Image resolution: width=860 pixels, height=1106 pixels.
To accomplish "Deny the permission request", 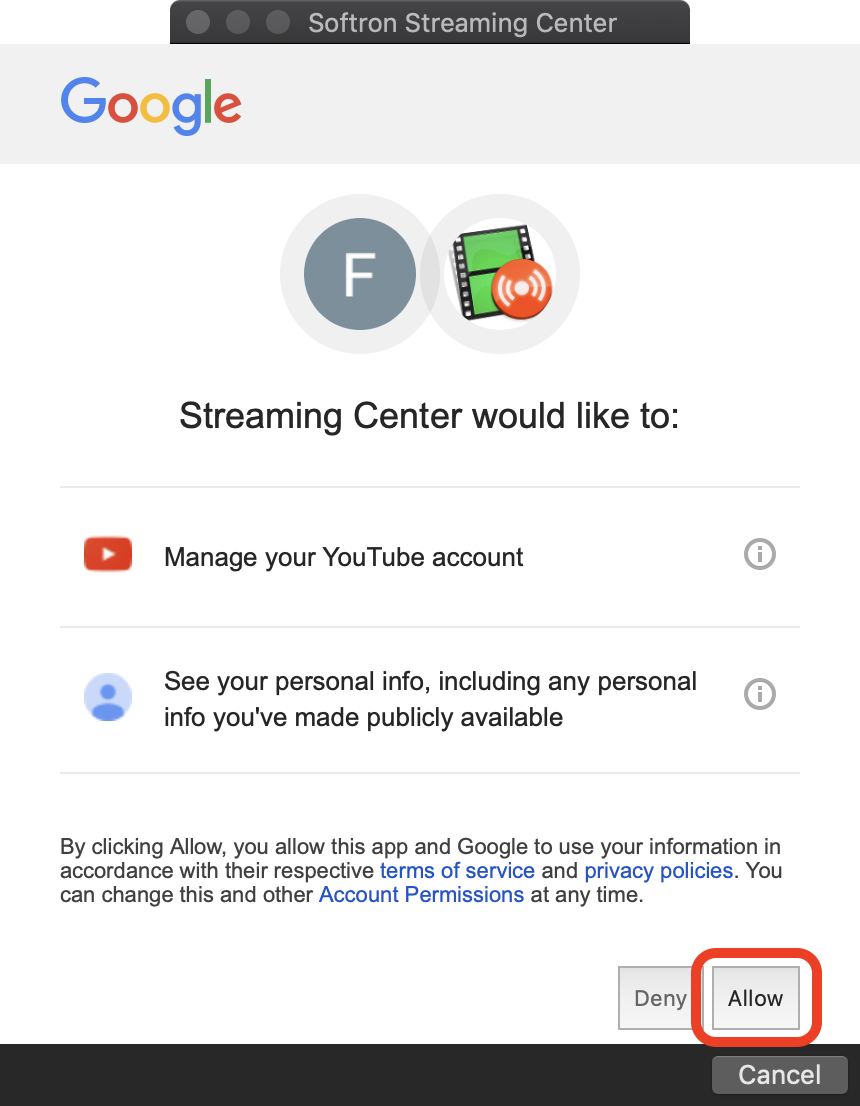I will pos(660,998).
